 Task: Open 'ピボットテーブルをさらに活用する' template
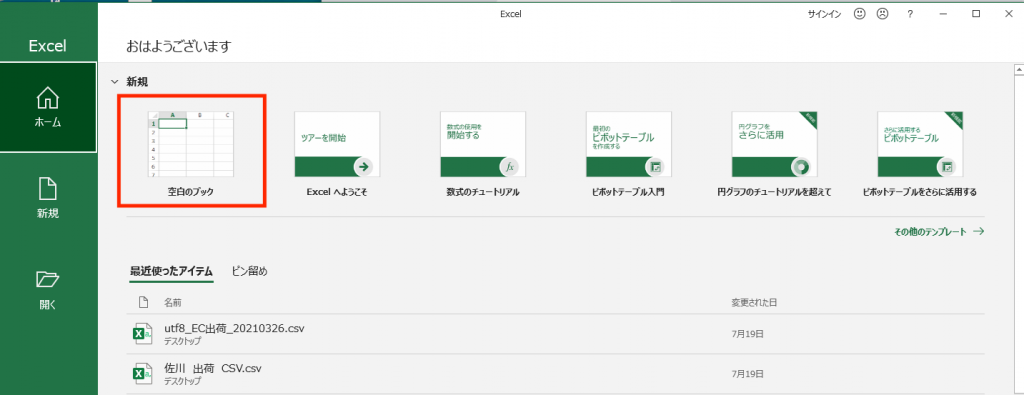pyautogui.click(x=920, y=153)
